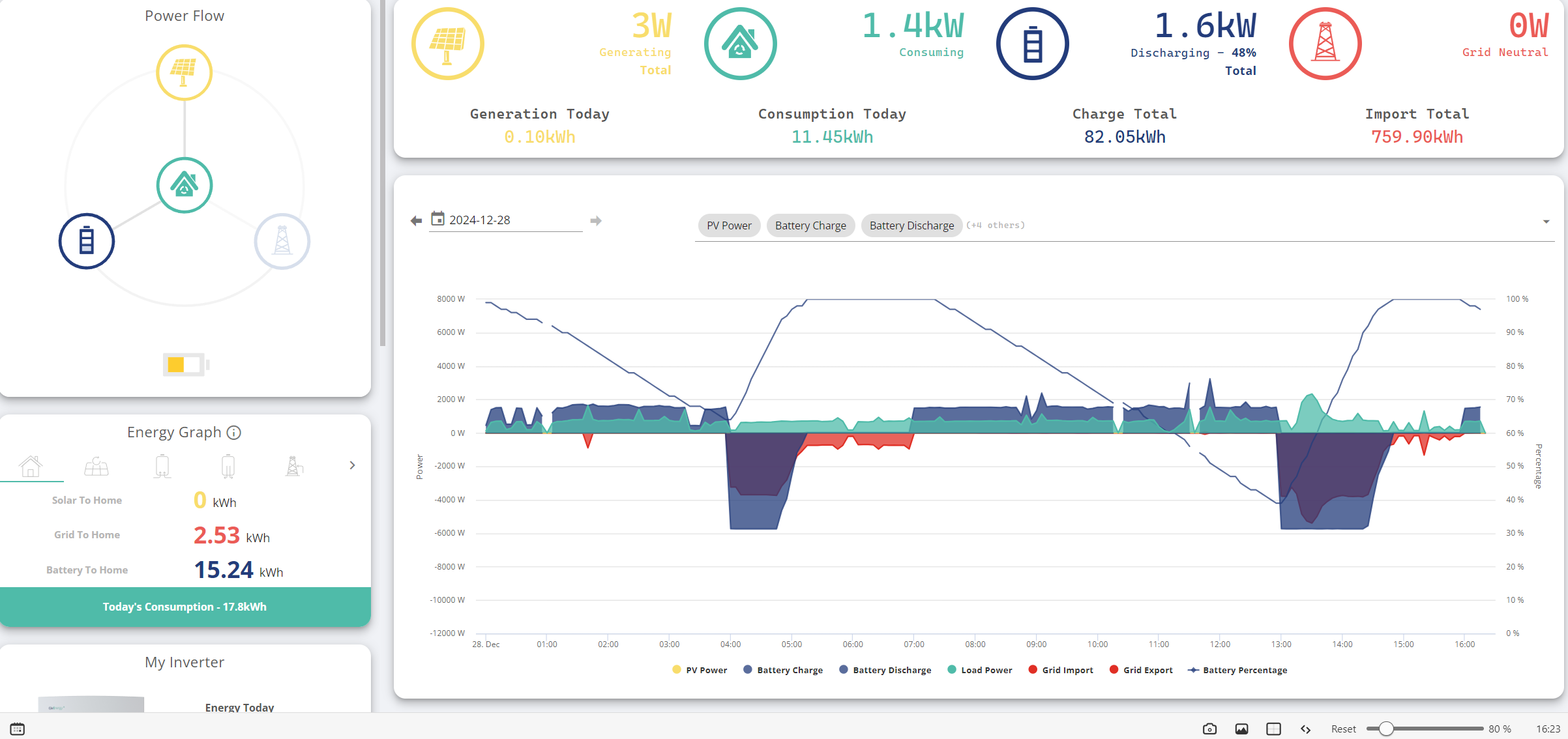Expand more Energy Graph tabs with right chevron
This screenshot has height=739, width=1568.
pyautogui.click(x=352, y=465)
